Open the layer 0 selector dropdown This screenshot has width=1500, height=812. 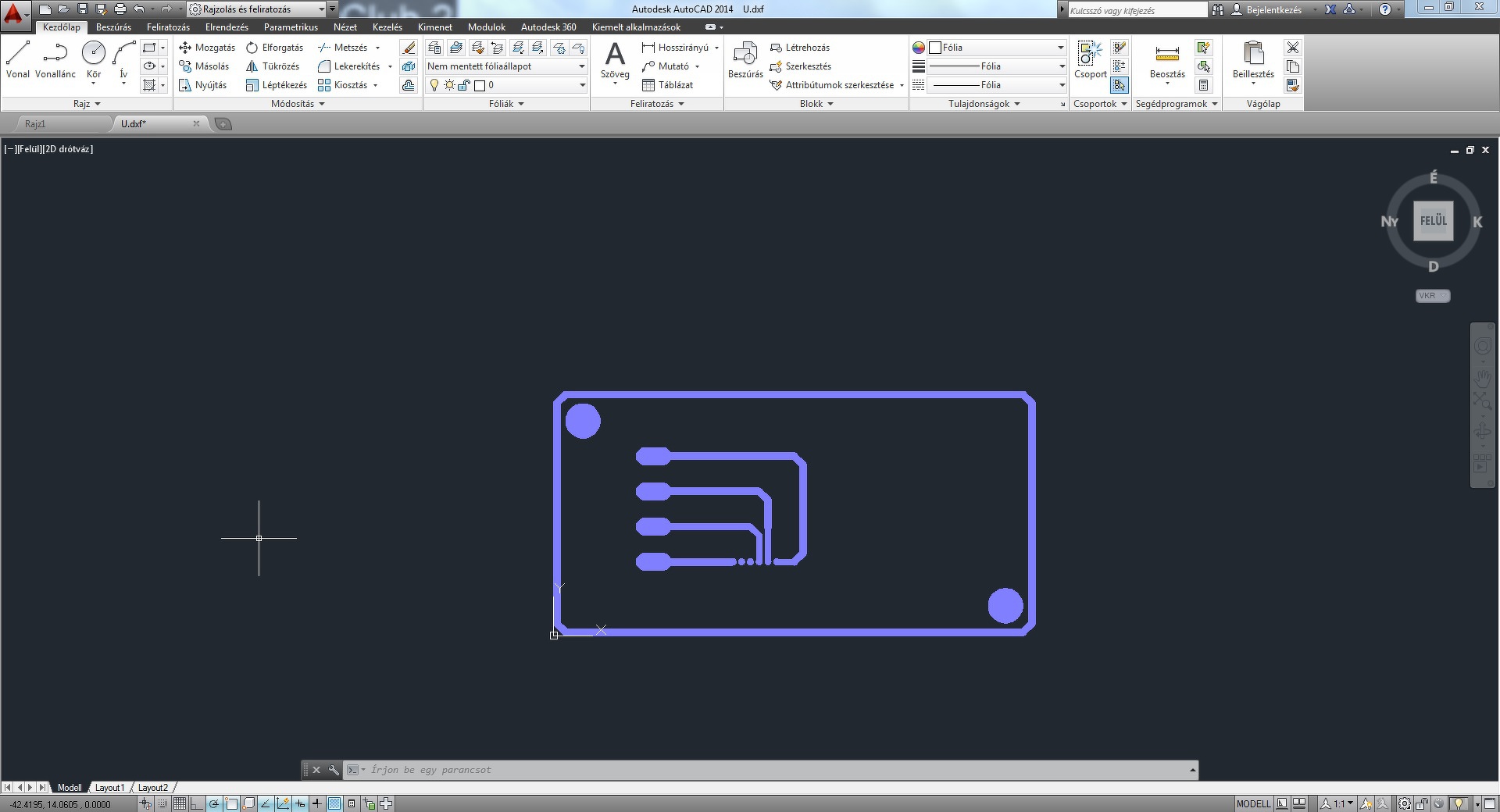tap(505, 85)
